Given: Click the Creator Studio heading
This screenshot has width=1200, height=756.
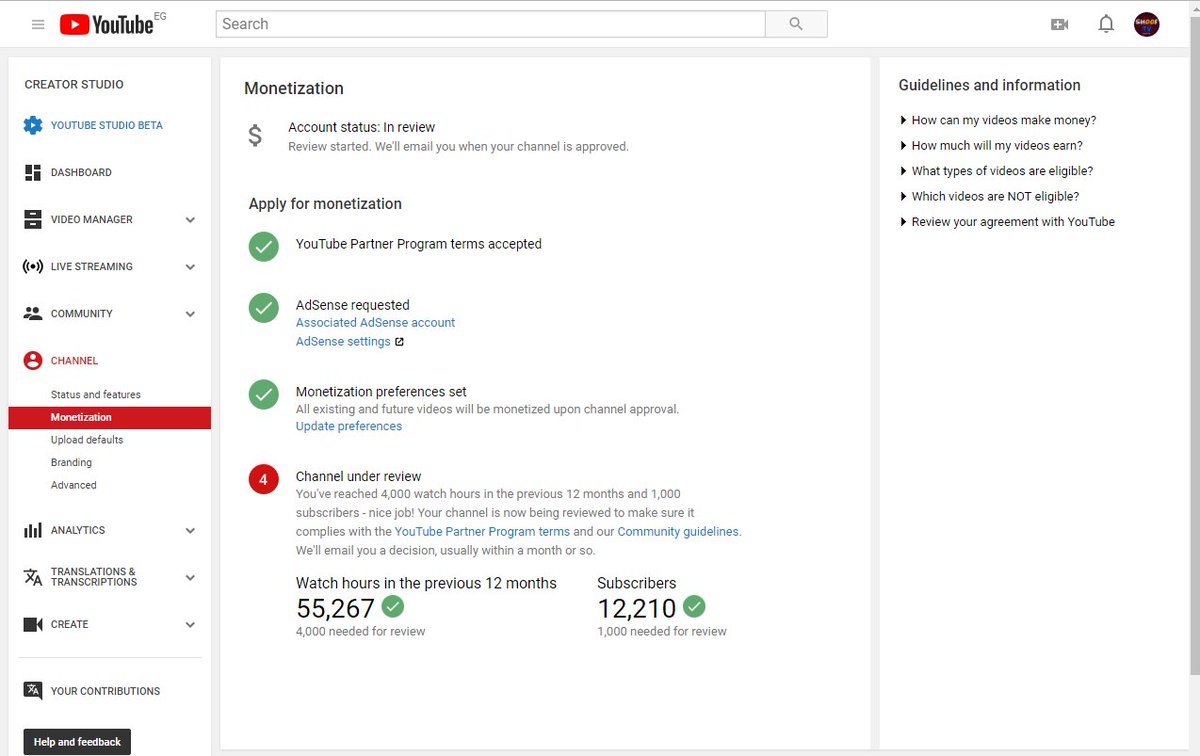Looking at the screenshot, I should pos(74,85).
